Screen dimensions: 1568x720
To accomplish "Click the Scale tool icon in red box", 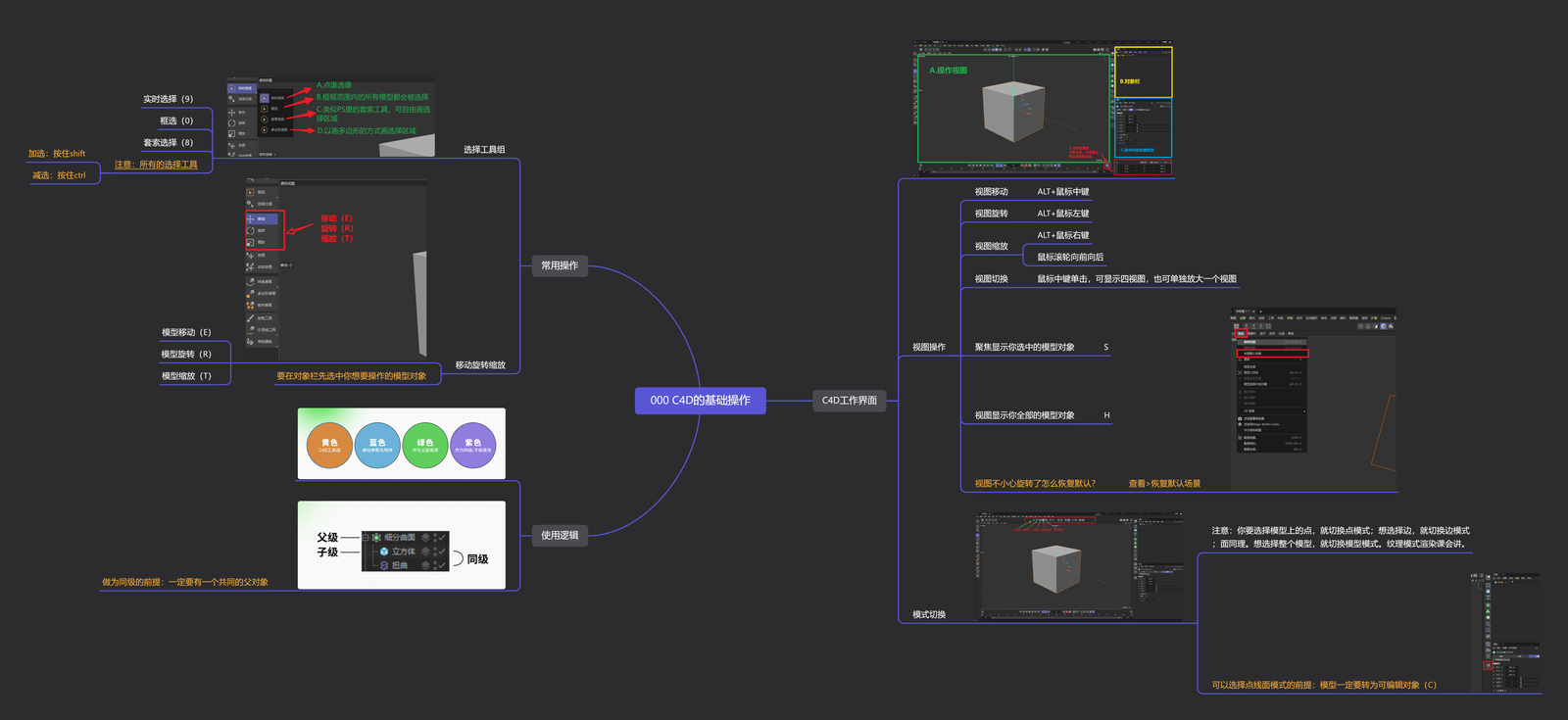I will 251,242.
